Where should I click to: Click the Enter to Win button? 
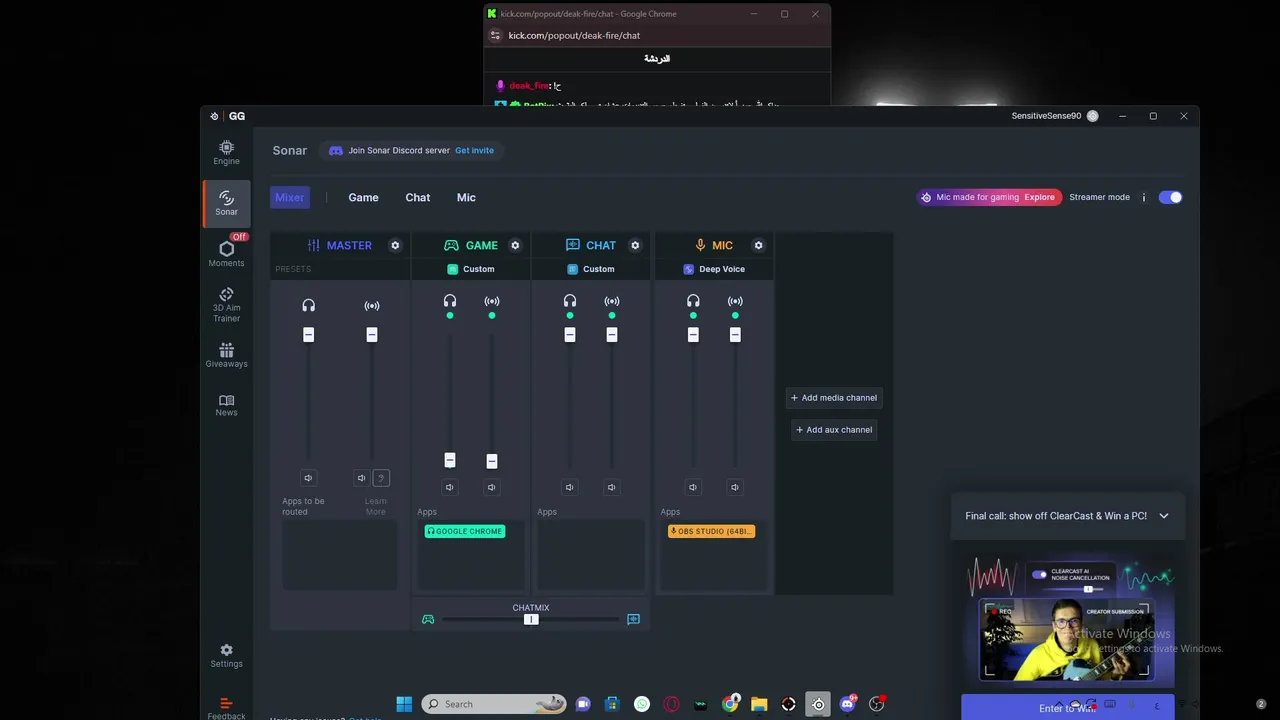pos(1068,708)
